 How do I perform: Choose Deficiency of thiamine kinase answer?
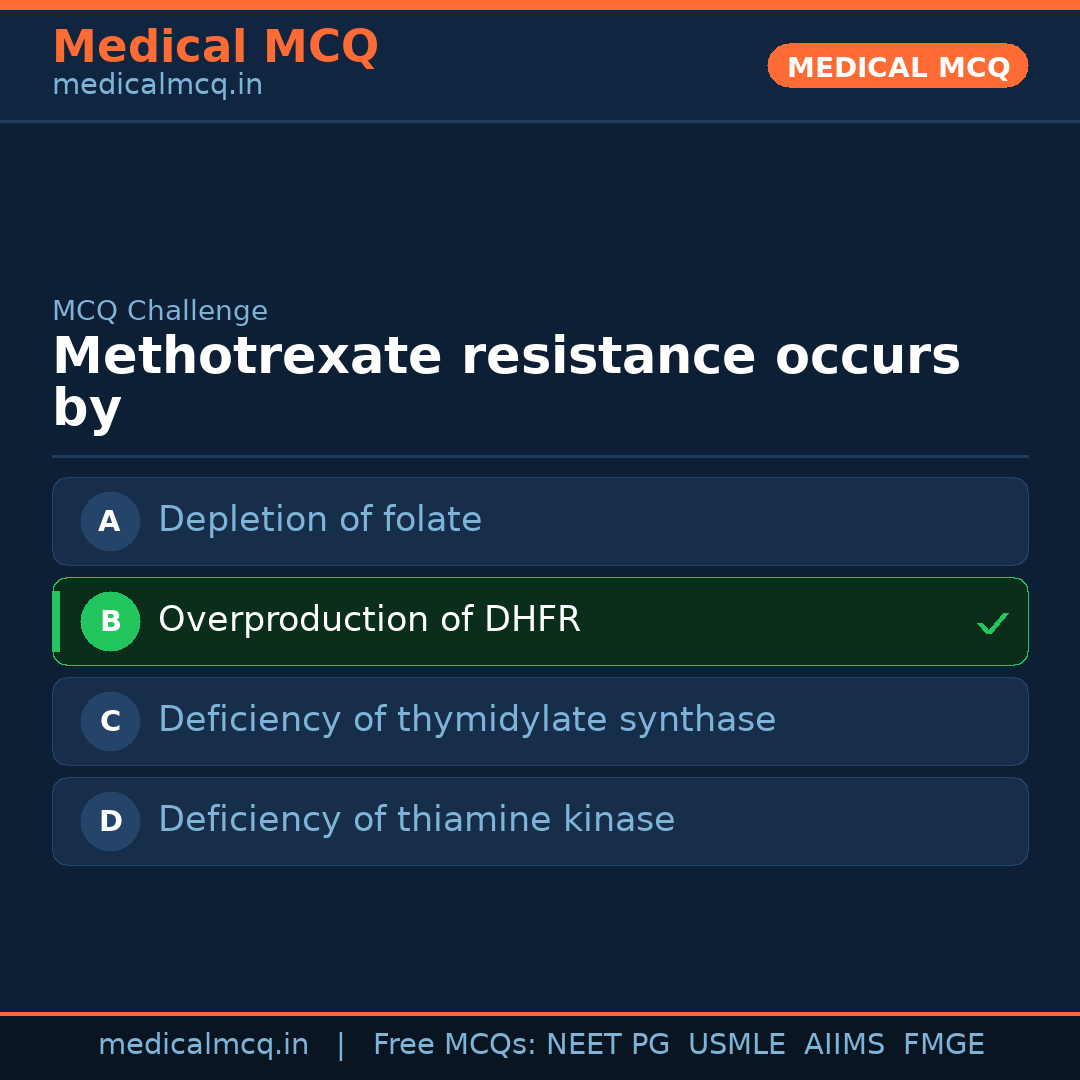coord(416,820)
